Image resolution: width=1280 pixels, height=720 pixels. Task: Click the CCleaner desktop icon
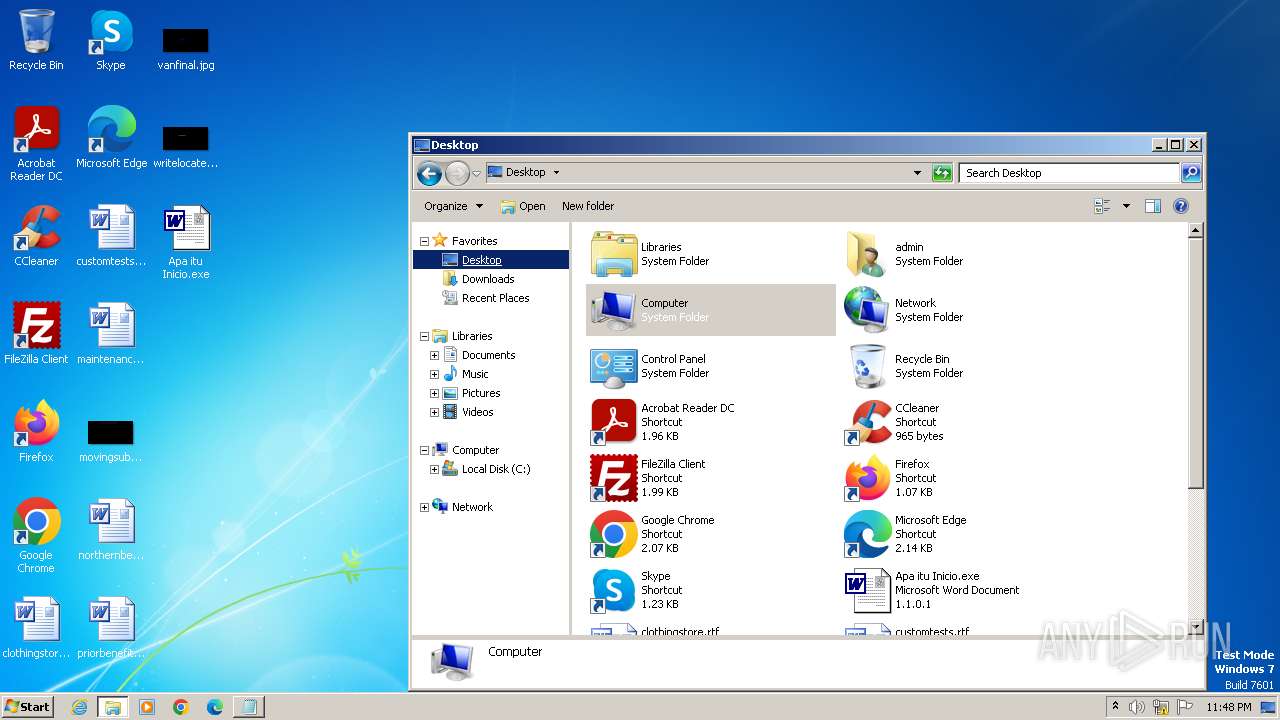(36, 236)
